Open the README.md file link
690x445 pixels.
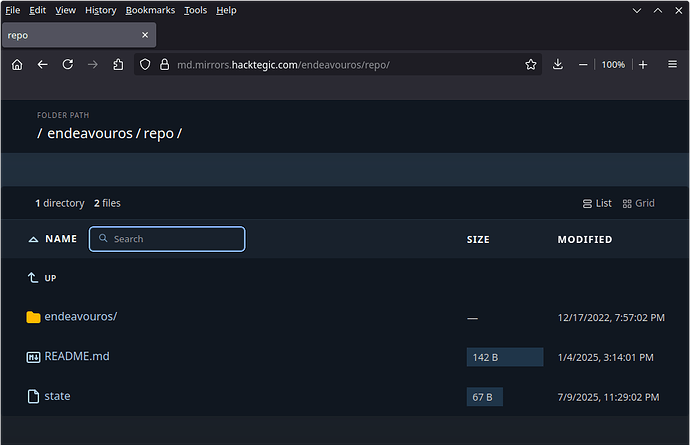click(77, 356)
